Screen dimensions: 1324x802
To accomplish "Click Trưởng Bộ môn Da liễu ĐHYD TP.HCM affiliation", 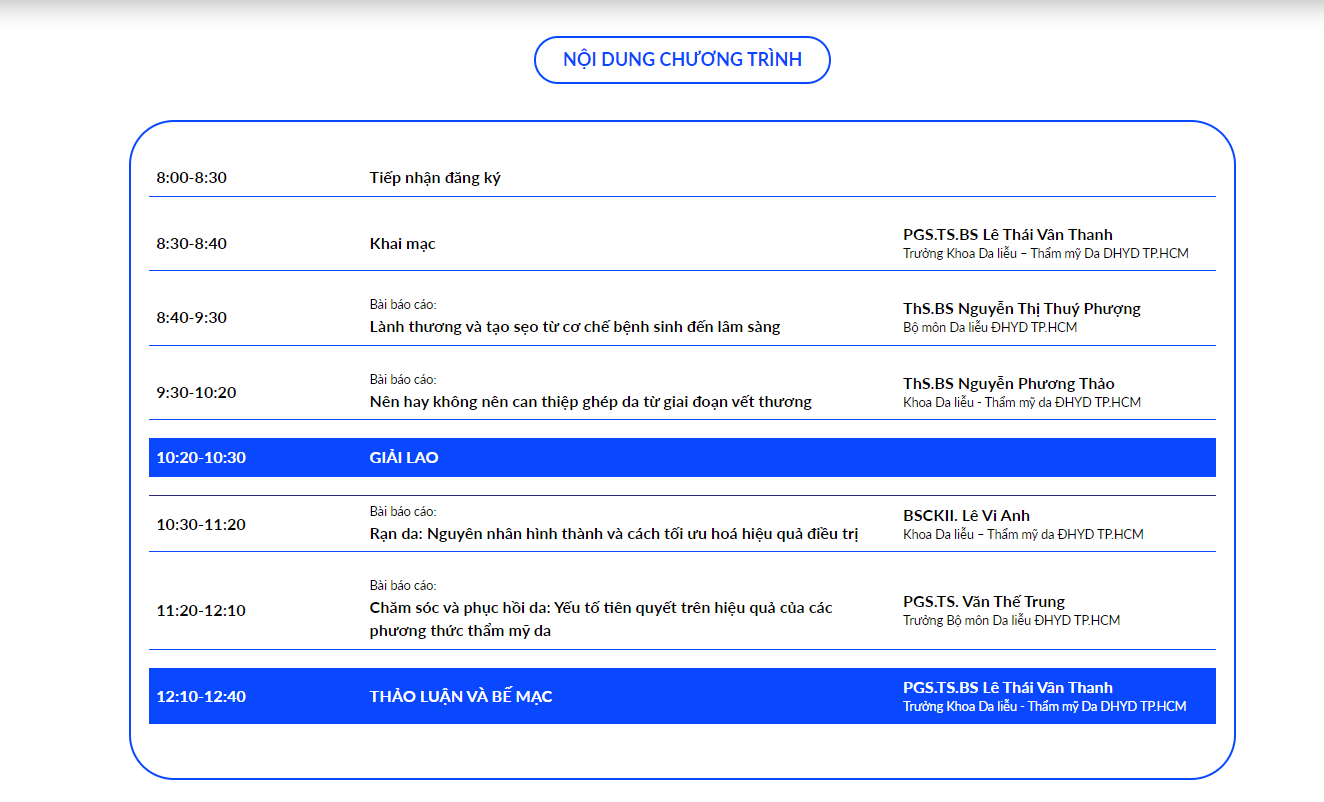I will pyautogui.click(x=1012, y=621).
